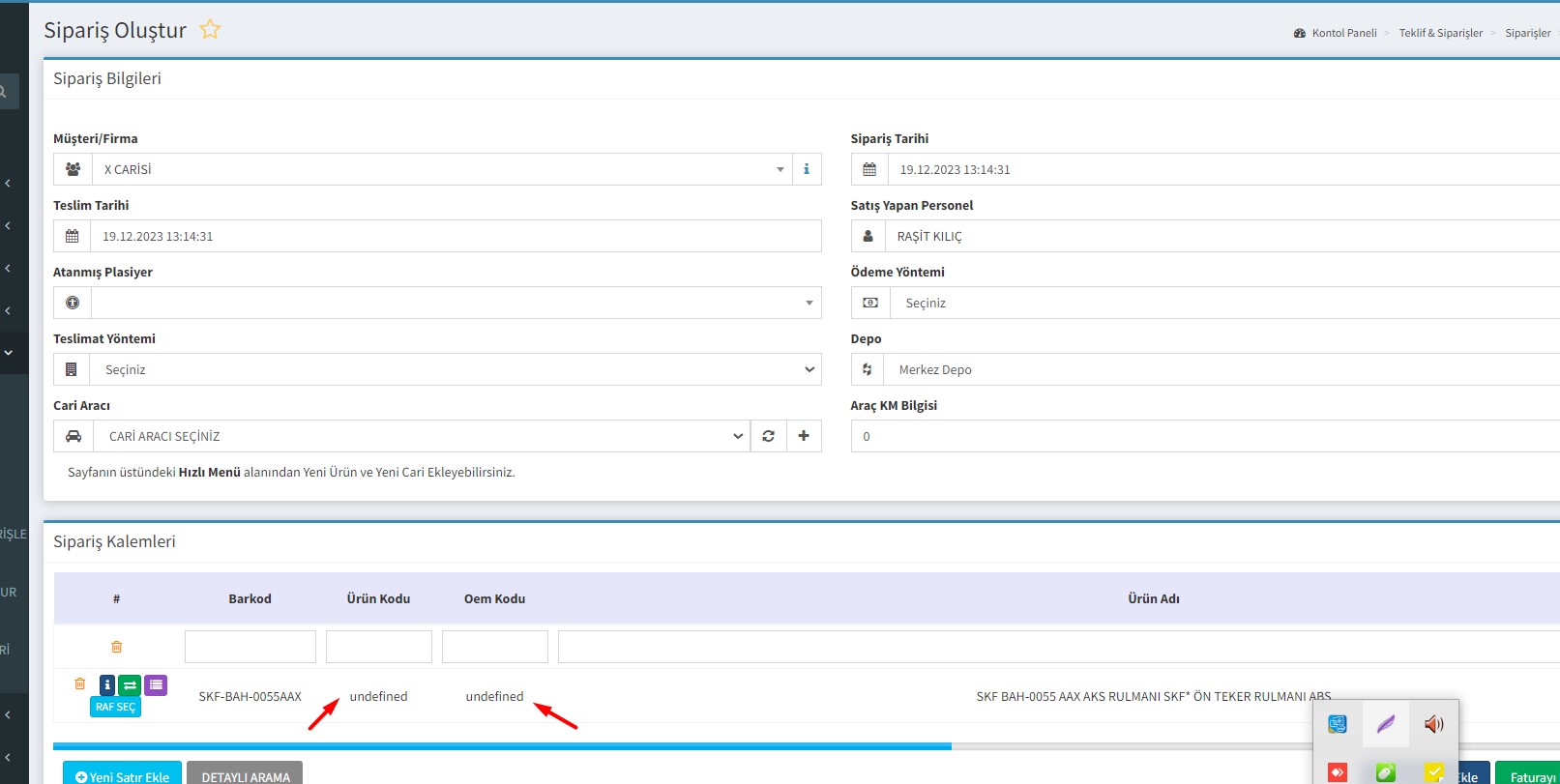Delete the SKF-BAH-0055AAX order row
Viewport: 1560px width, 784px height.
80,684
